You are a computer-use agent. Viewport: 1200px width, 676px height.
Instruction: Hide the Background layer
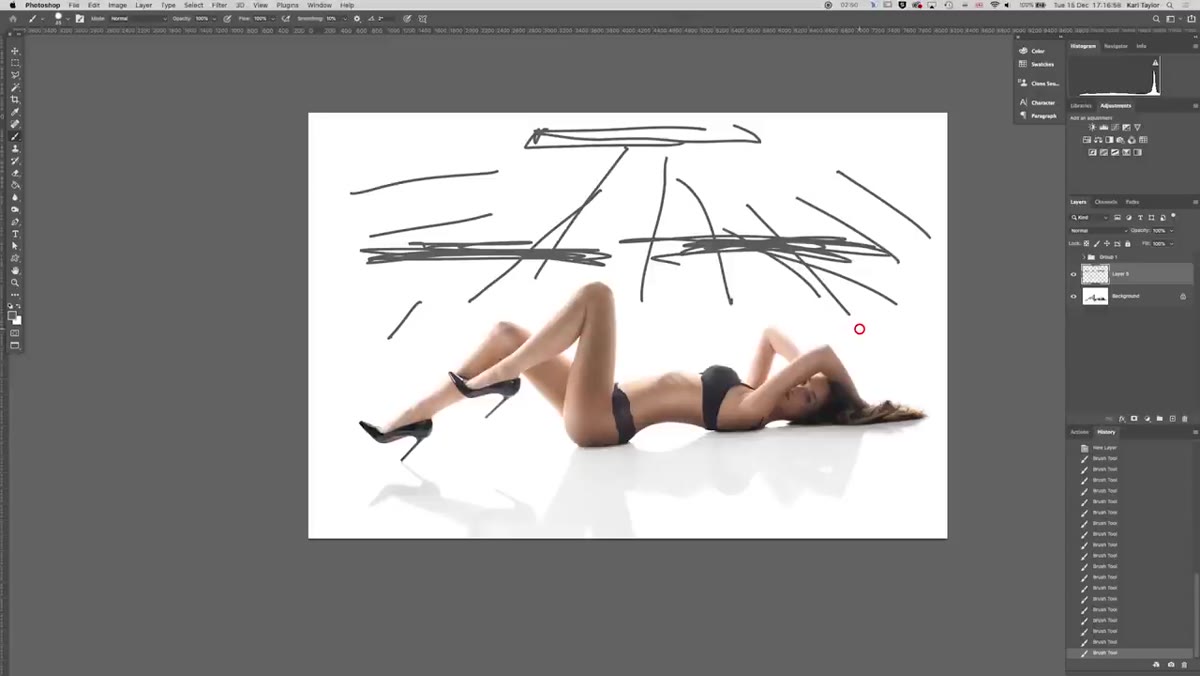(1074, 296)
